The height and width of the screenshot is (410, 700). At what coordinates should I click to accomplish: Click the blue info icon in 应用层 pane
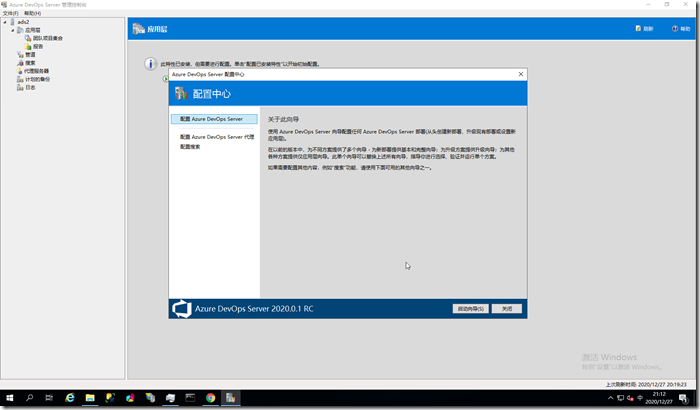click(150, 64)
